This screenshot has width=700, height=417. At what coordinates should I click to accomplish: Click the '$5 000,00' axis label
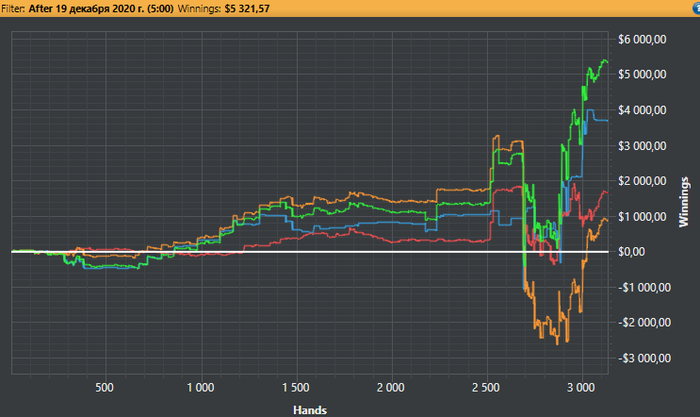tap(642, 74)
